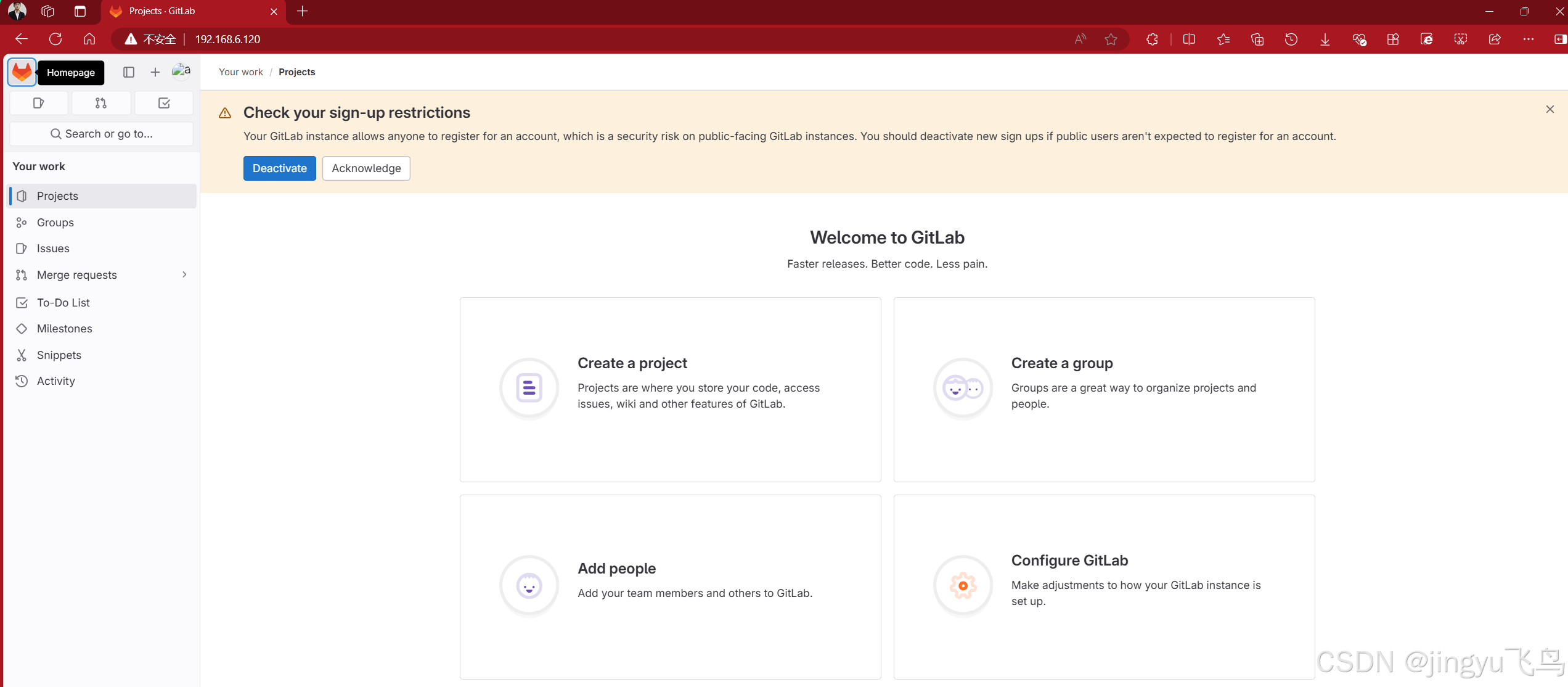
Task: Open the to-do items shortcut icon
Action: 164,103
